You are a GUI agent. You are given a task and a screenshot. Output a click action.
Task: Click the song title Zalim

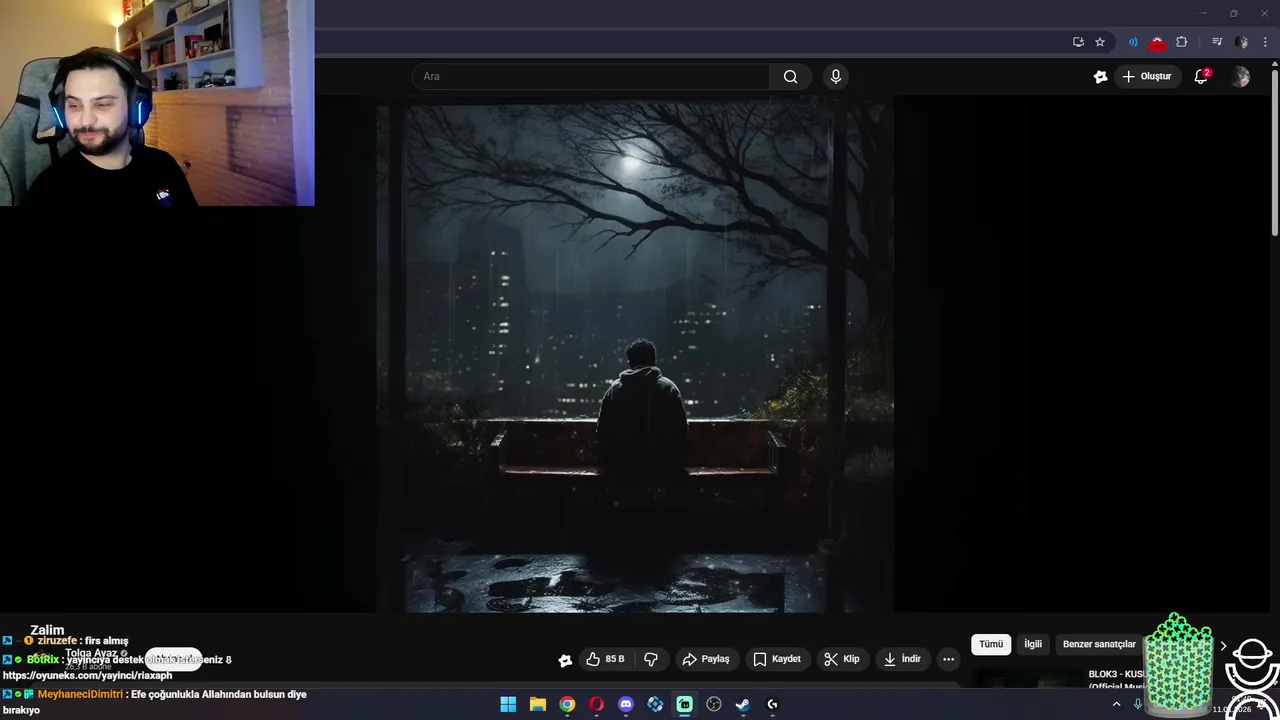[x=47, y=631]
